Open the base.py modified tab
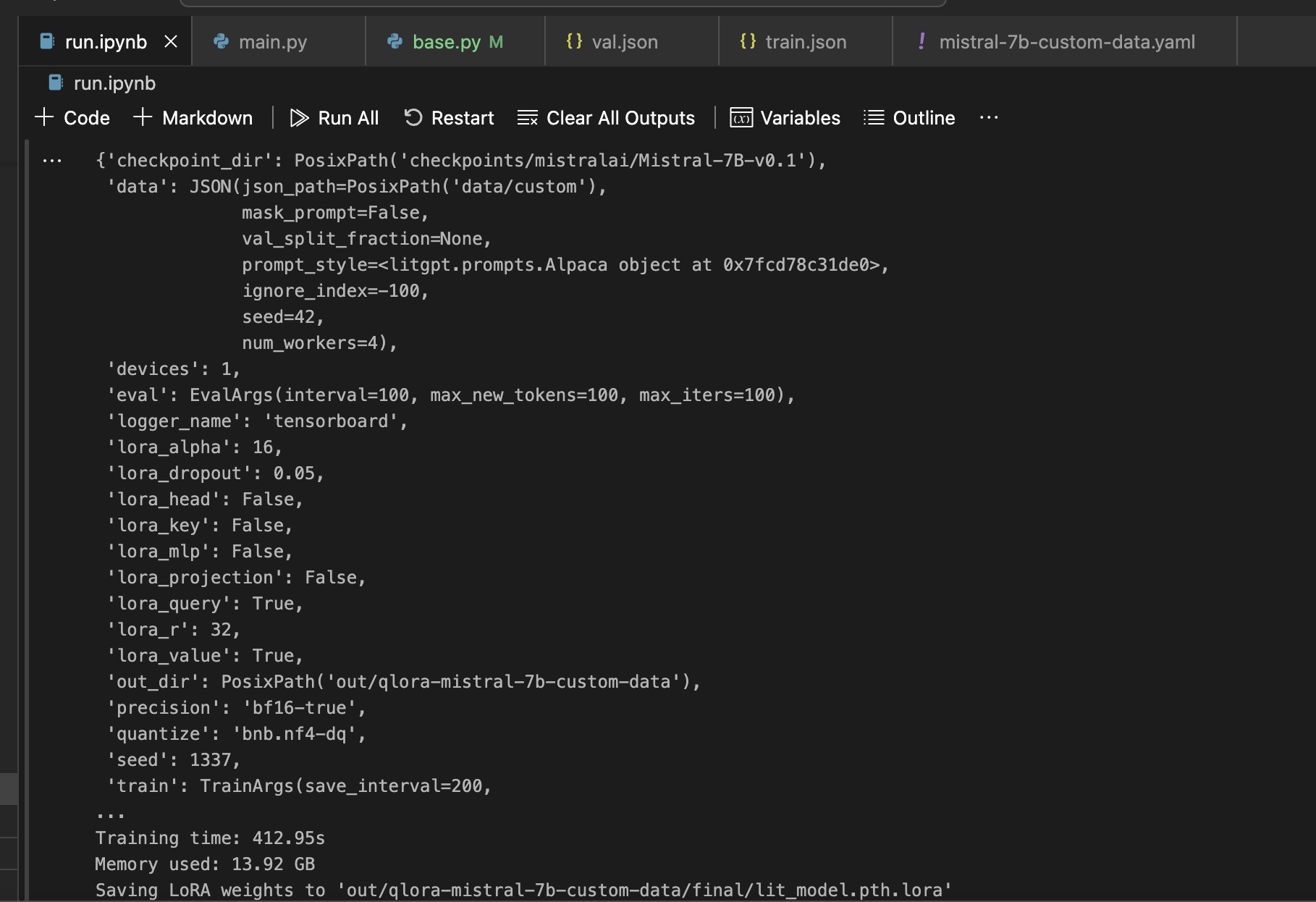 (455, 42)
